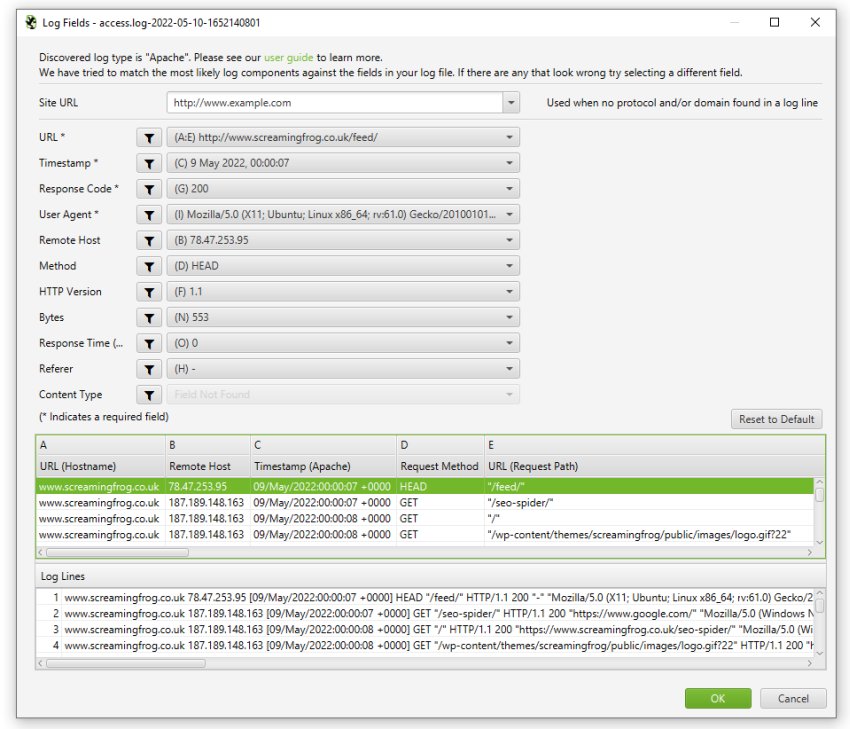This screenshot has width=850, height=729.
Task: Open the Response Time filter
Action: (148, 343)
